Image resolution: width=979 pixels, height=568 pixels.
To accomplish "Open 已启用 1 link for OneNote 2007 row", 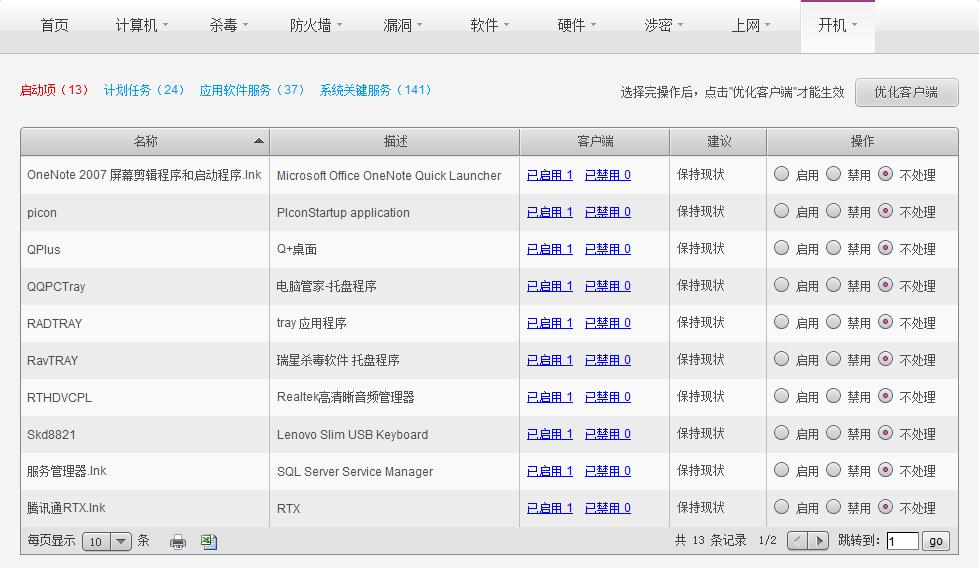I will point(549,175).
